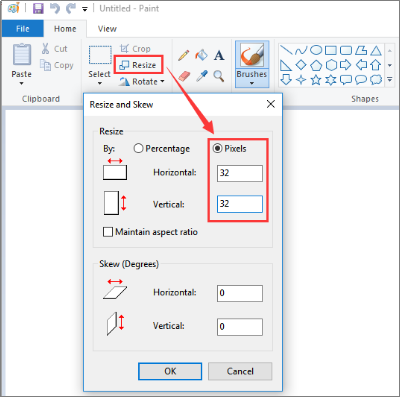Select the Fill with color bucket tool
Viewport: 400px width, 397px height.
coord(201,55)
